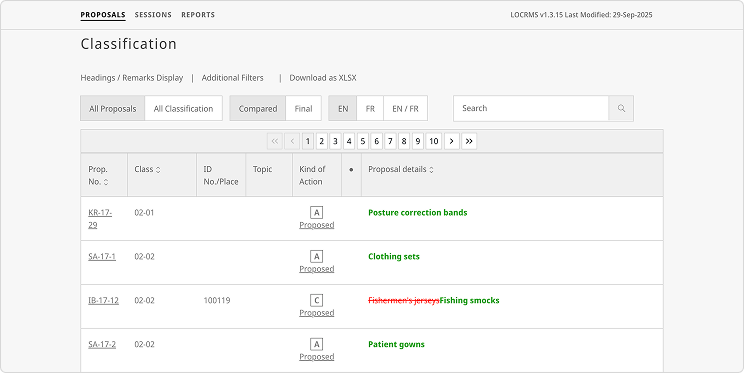Click the A action box for SA-17-2
Image resolution: width=744 pixels, height=373 pixels.
(316, 345)
